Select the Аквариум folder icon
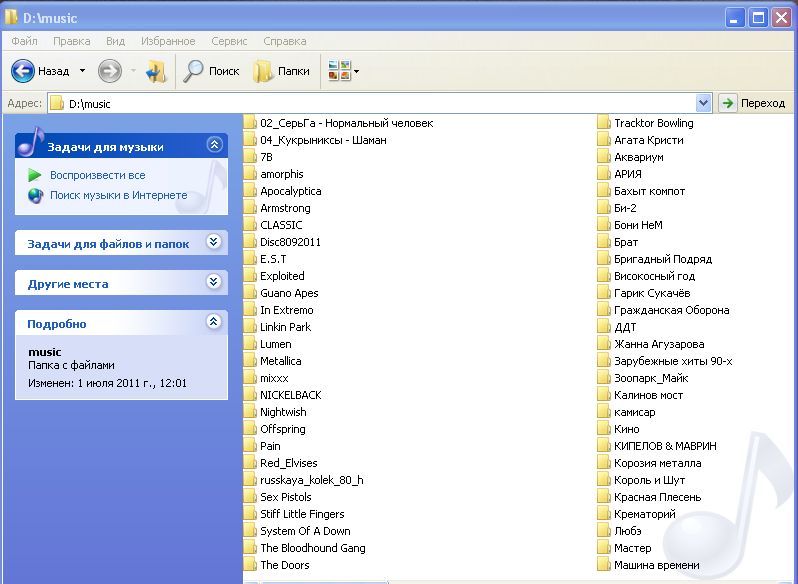The height and width of the screenshot is (584, 798). [604, 157]
